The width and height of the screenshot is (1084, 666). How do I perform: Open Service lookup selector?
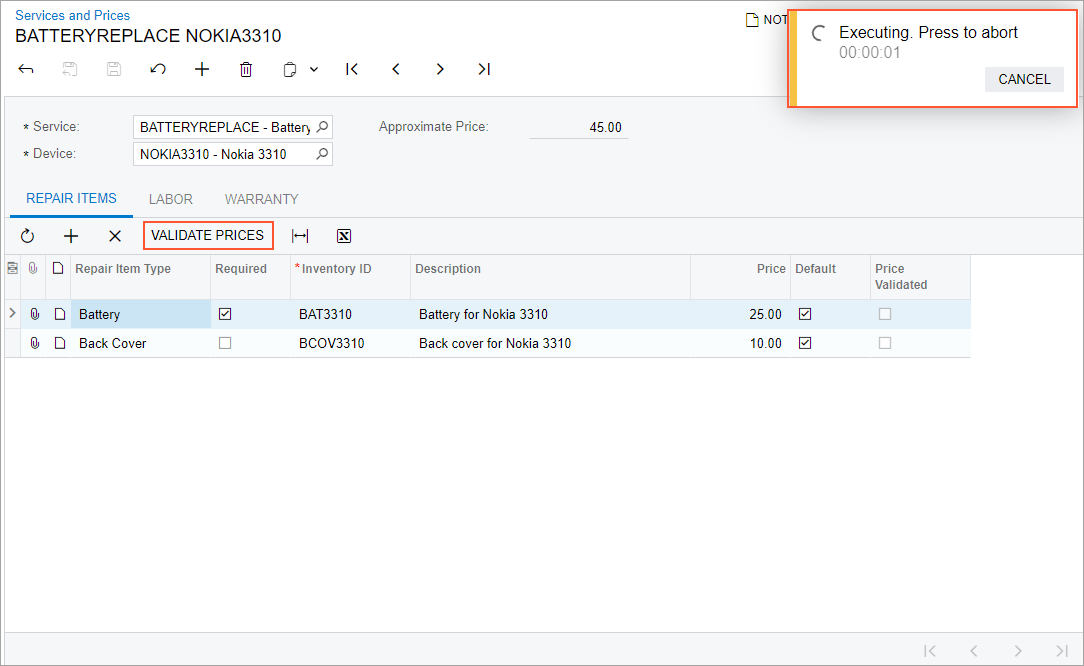(x=322, y=127)
